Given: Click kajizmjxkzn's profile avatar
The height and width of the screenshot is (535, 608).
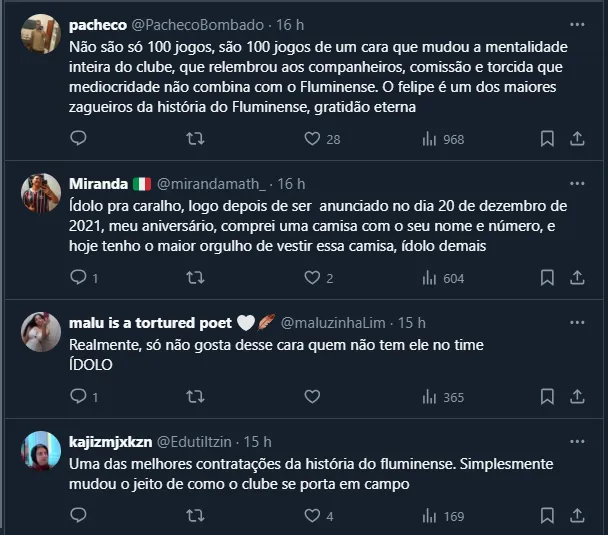Looking at the screenshot, I should tap(41, 450).
